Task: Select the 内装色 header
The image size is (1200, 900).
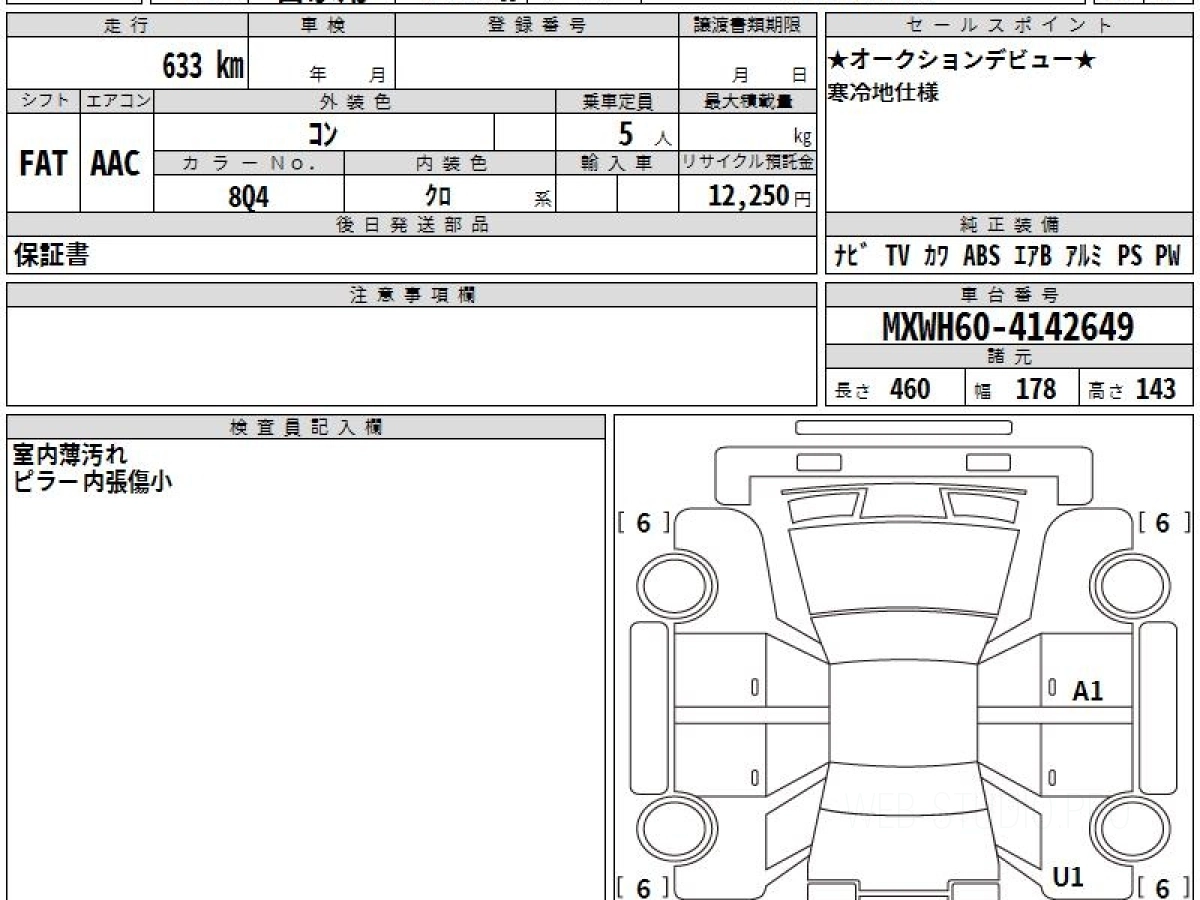Action: 450,164
